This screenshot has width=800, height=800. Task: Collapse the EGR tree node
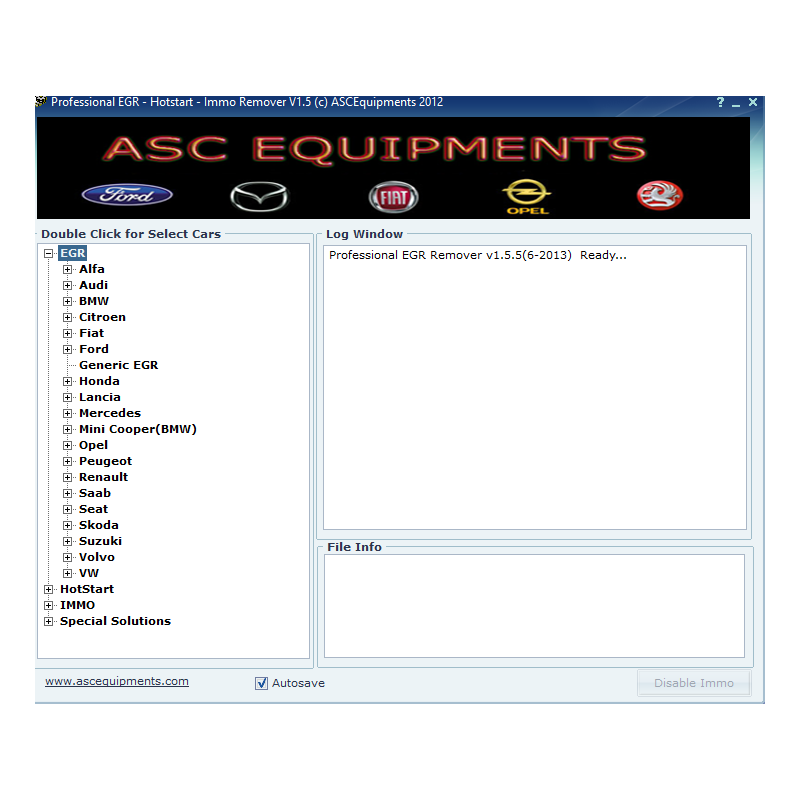[48, 254]
